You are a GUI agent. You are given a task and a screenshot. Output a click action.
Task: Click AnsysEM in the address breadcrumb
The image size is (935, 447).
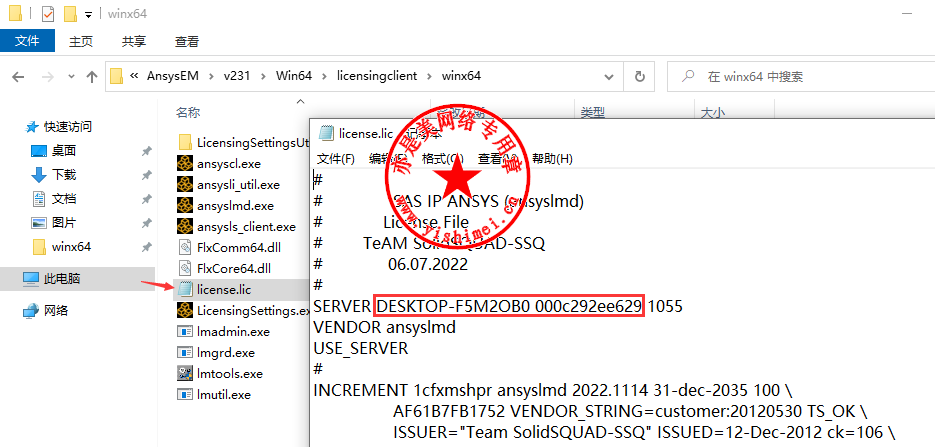[x=172, y=76]
